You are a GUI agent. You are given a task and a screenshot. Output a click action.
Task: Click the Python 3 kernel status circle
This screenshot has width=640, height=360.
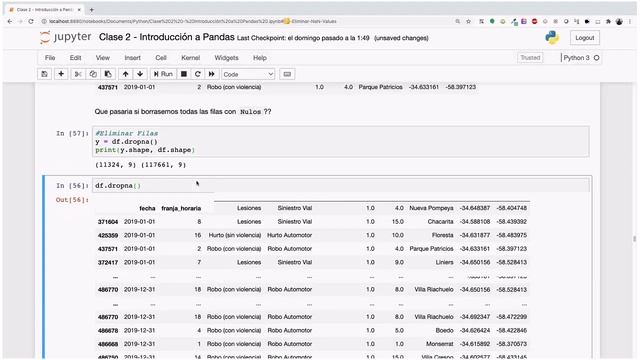596,58
